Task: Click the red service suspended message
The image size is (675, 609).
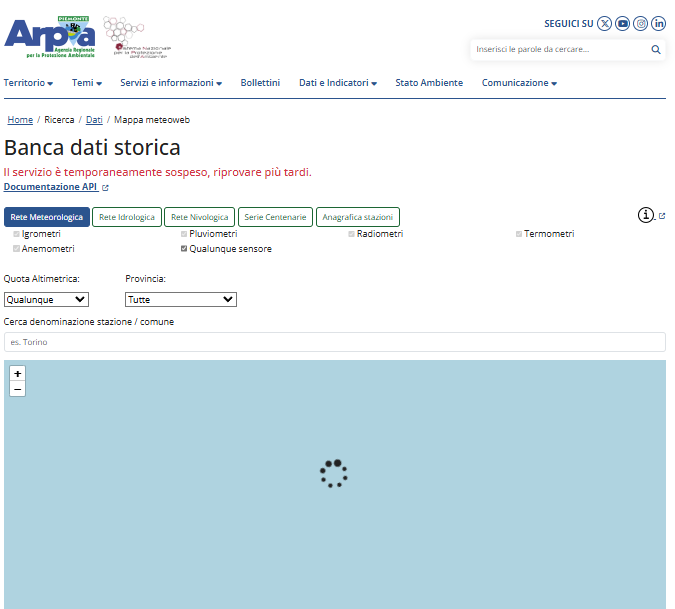Action: tap(158, 172)
